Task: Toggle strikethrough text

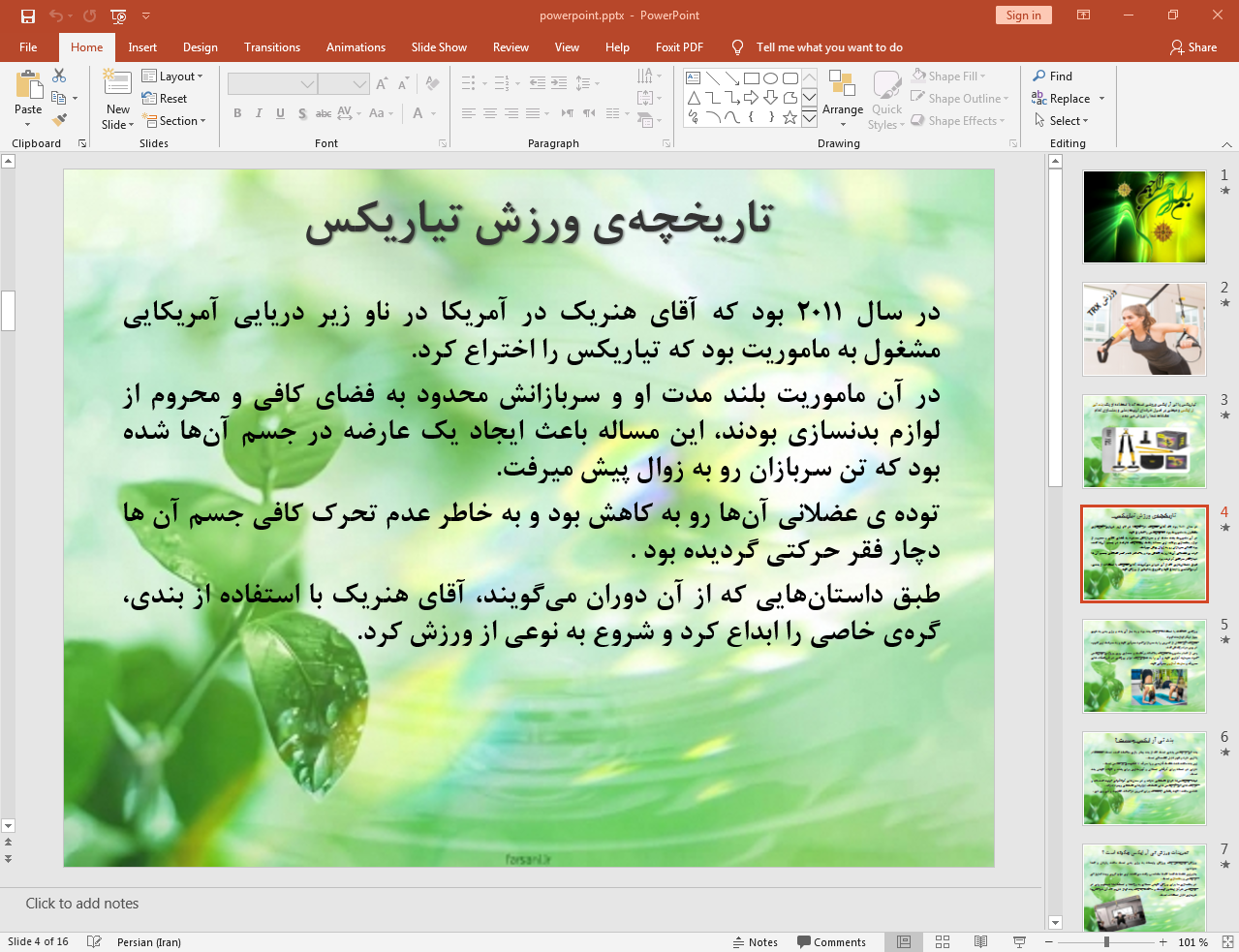Action: (x=324, y=113)
